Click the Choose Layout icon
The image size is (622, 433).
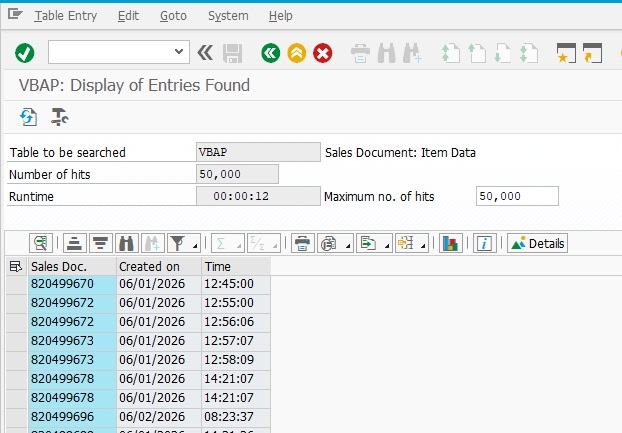[x=405, y=243]
